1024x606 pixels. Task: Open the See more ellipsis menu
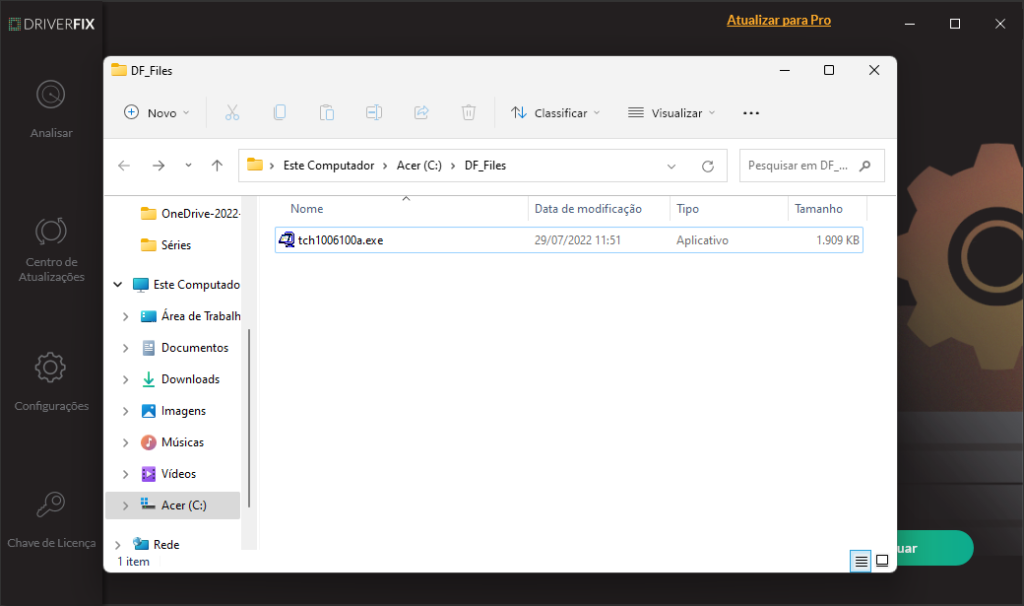pyautogui.click(x=750, y=112)
